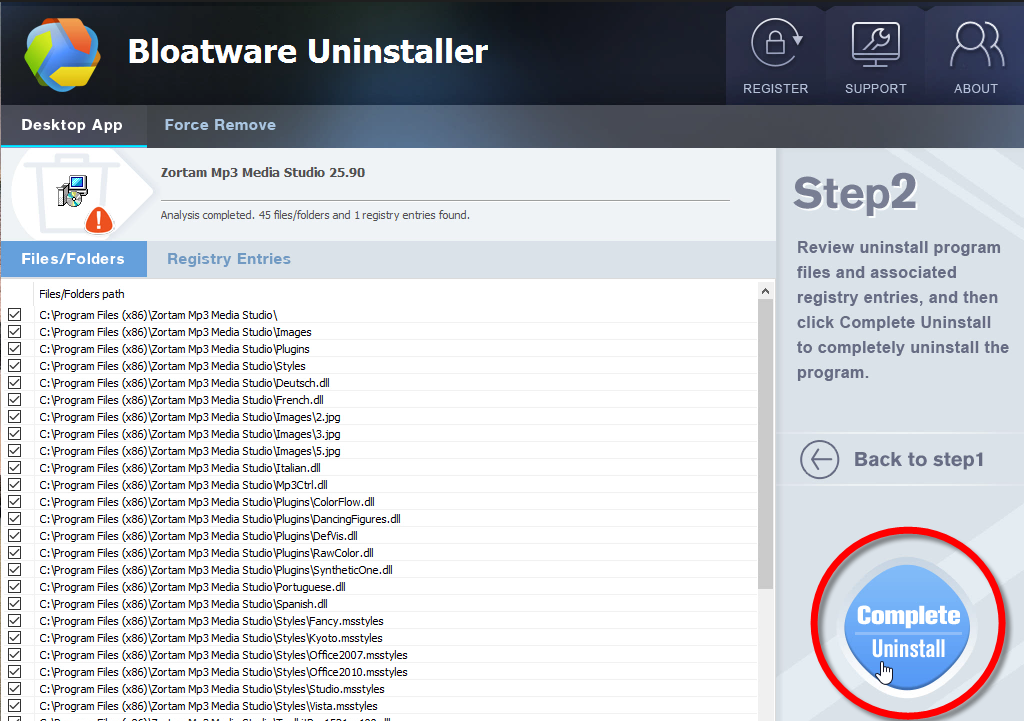Uncheck Spanish.dll file entry
Image resolution: width=1024 pixels, height=721 pixels.
[14, 603]
